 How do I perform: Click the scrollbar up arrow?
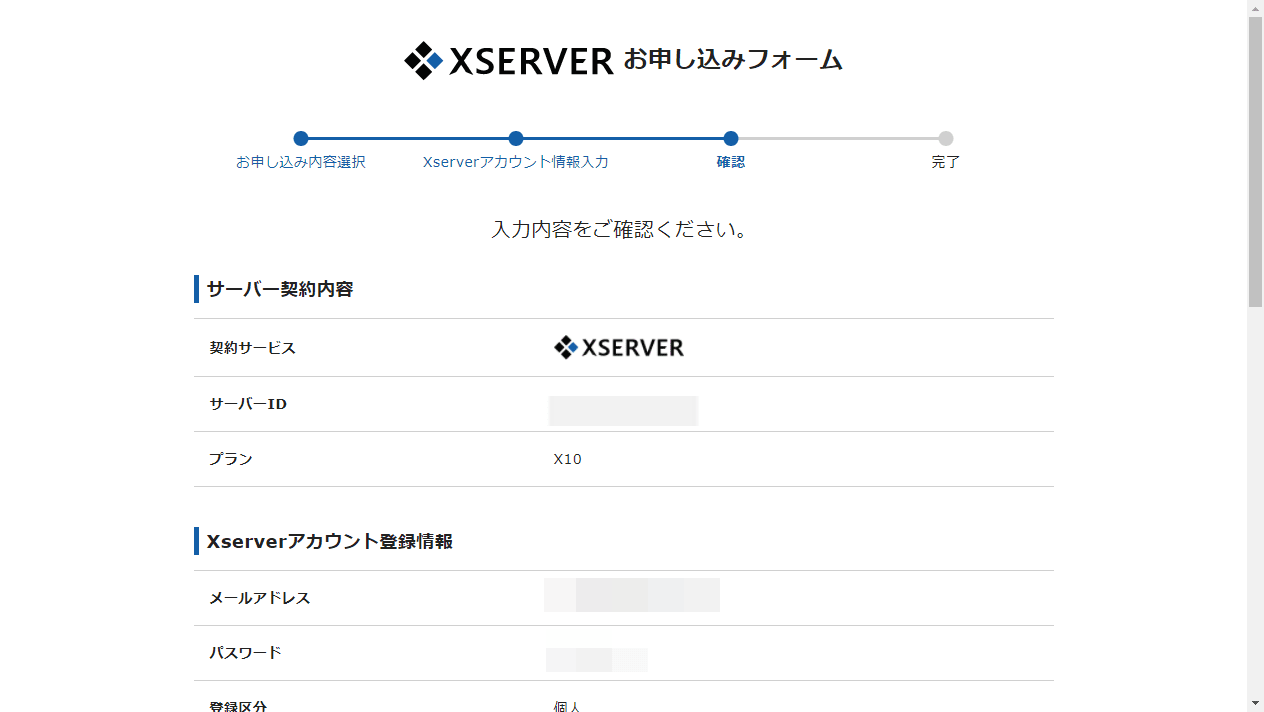tap(1256, 8)
